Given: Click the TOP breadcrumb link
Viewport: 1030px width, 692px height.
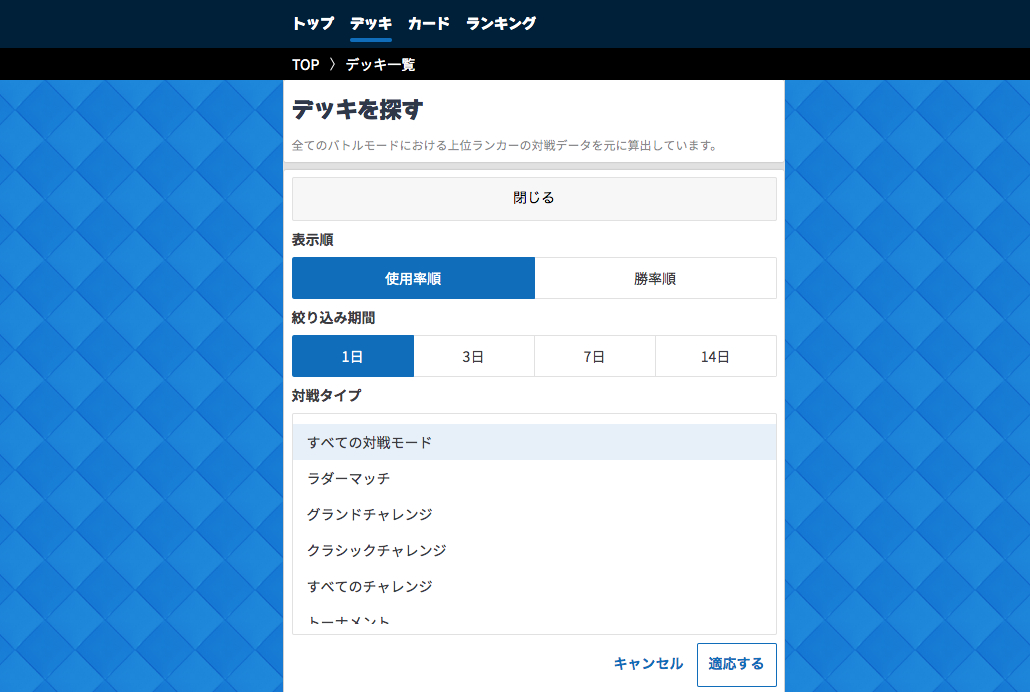Looking at the screenshot, I should (305, 65).
